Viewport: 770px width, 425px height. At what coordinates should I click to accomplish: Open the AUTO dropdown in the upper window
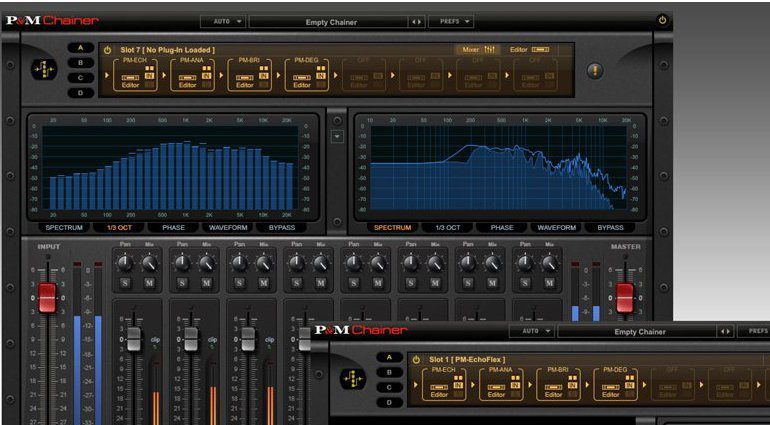coord(222,22)
